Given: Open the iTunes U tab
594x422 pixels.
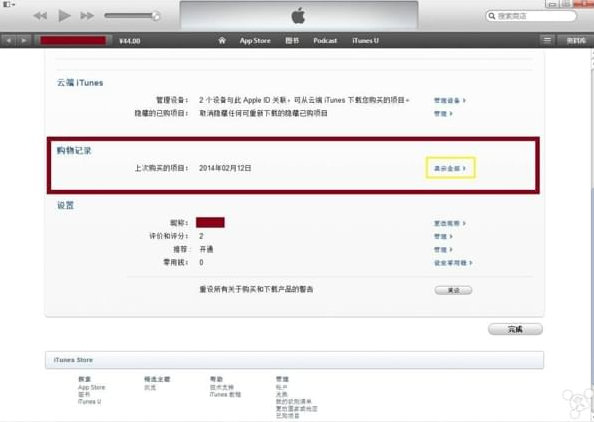Looking at the screenshot, I should pyautogui.click(x=365, y=41).
